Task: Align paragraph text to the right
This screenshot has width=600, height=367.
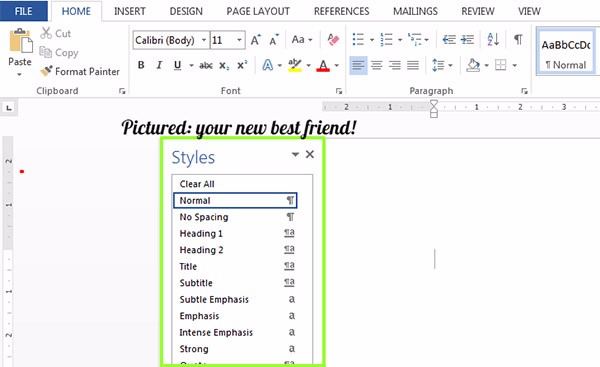Action: [395, 65]
